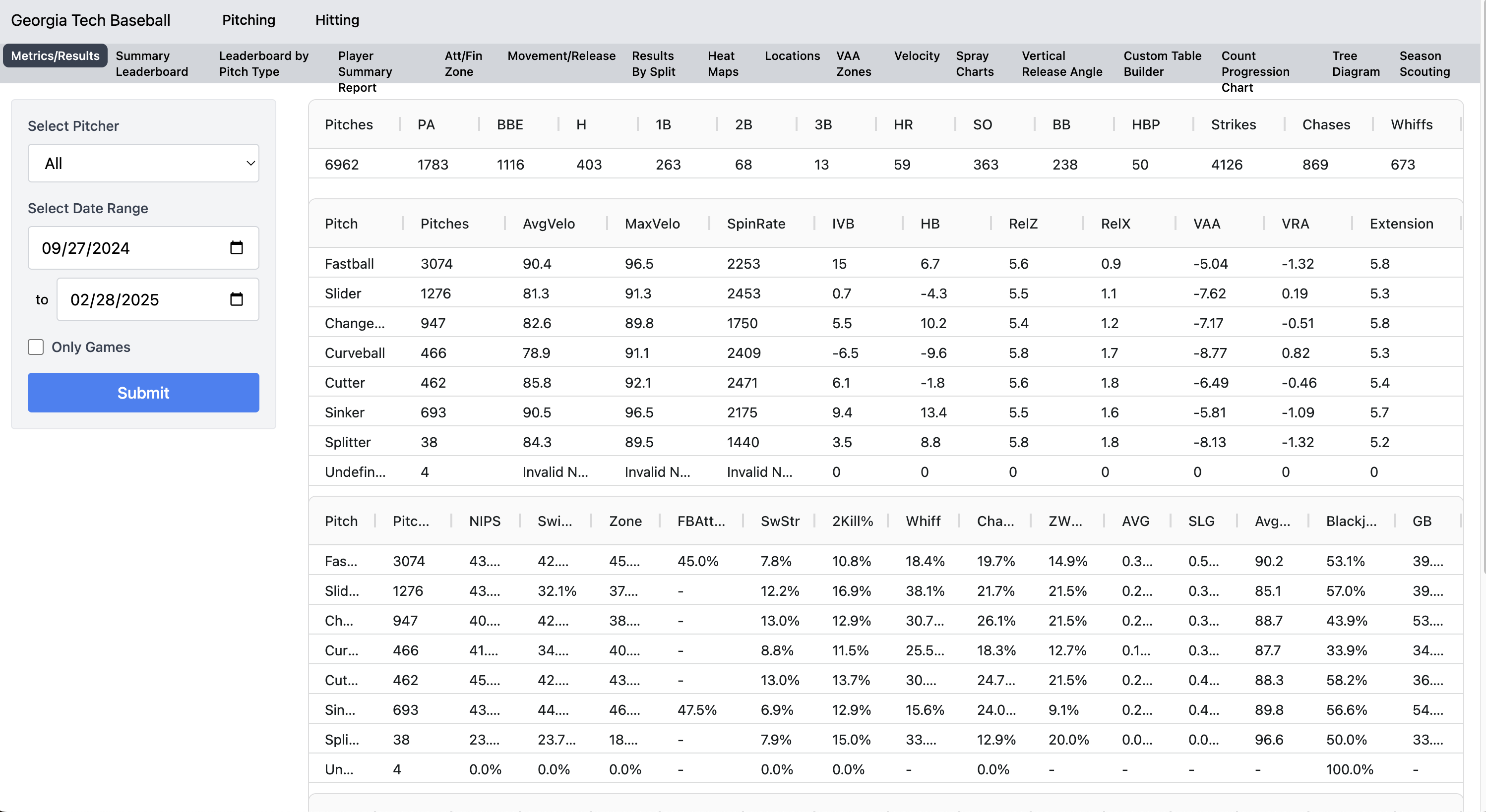The image size is (1486, 812).
Task: Switch to the Heat Maps tab
Action: (x=723, y=63)
